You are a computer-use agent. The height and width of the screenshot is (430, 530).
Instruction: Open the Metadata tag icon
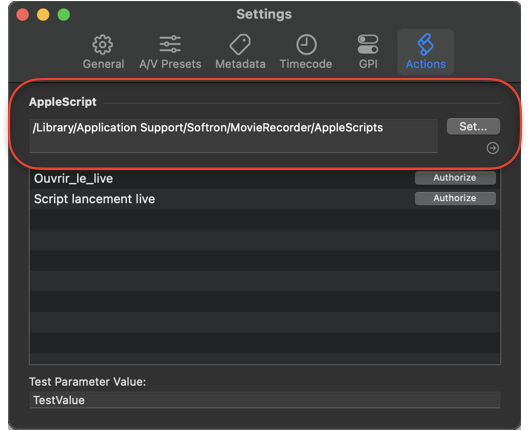click(x=240, y=44)
